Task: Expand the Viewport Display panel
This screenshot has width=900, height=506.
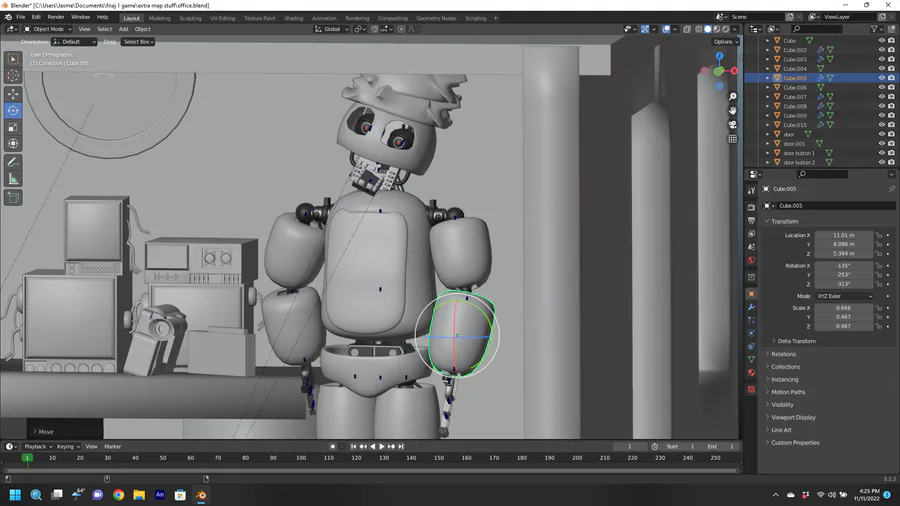Action: 793,418
